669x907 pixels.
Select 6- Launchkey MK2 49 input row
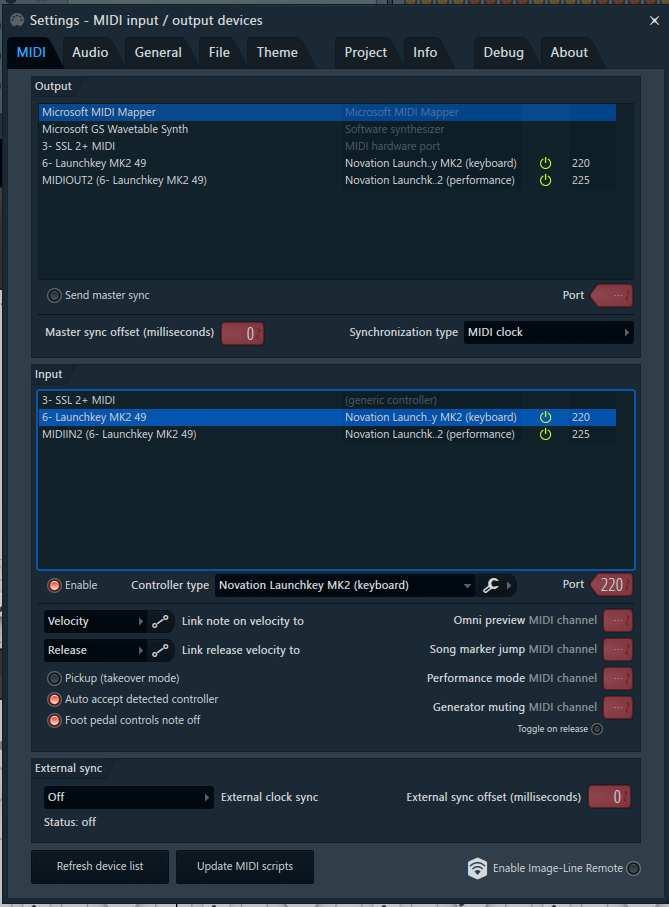(x=327, y=417)
